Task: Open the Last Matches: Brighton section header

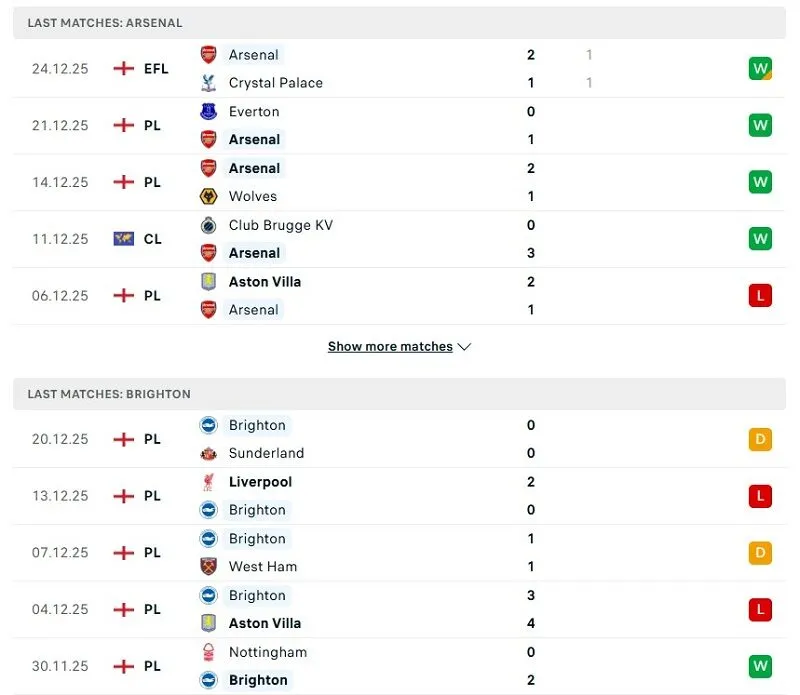Action: (x=109, y=394)
